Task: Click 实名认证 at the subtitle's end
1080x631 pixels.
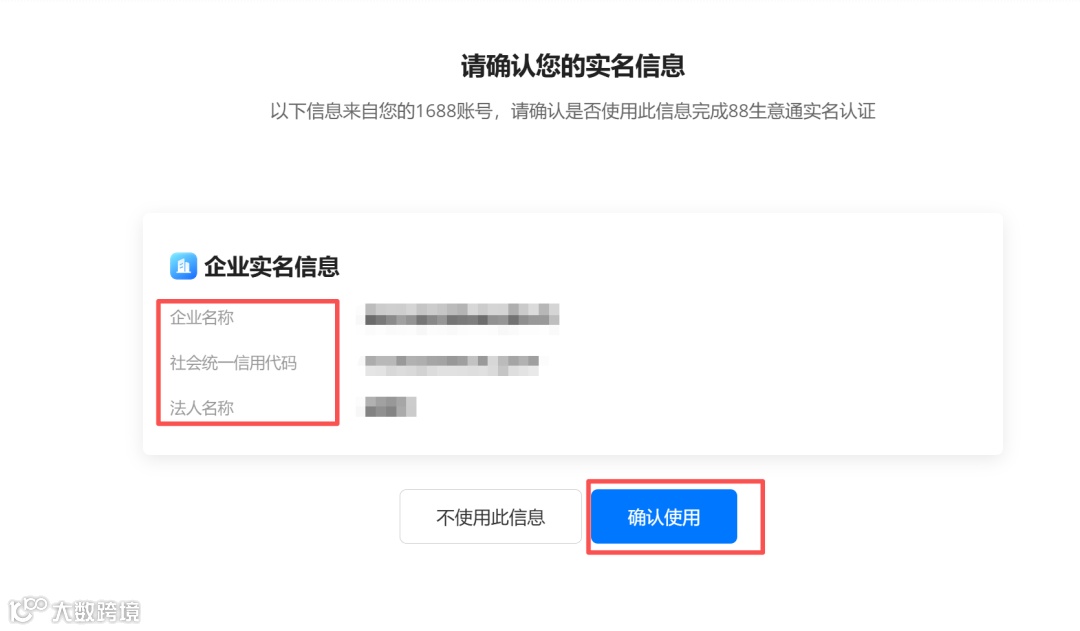Action: 840,111
